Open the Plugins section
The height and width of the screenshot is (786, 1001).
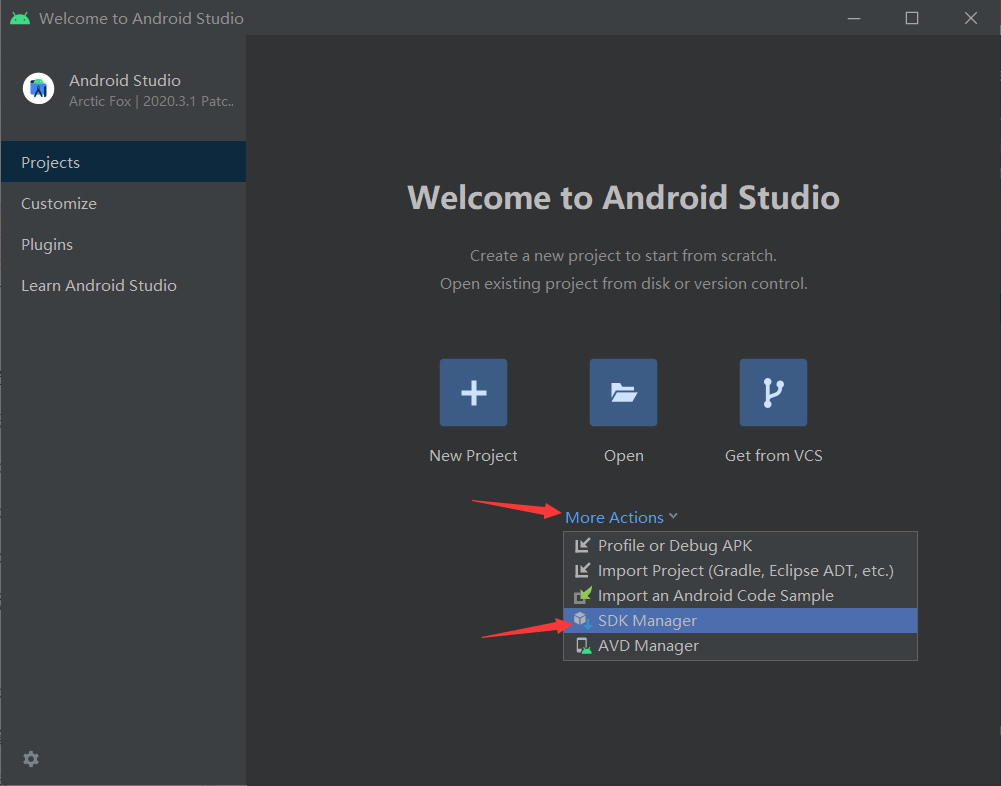click(x=45, y=244)
